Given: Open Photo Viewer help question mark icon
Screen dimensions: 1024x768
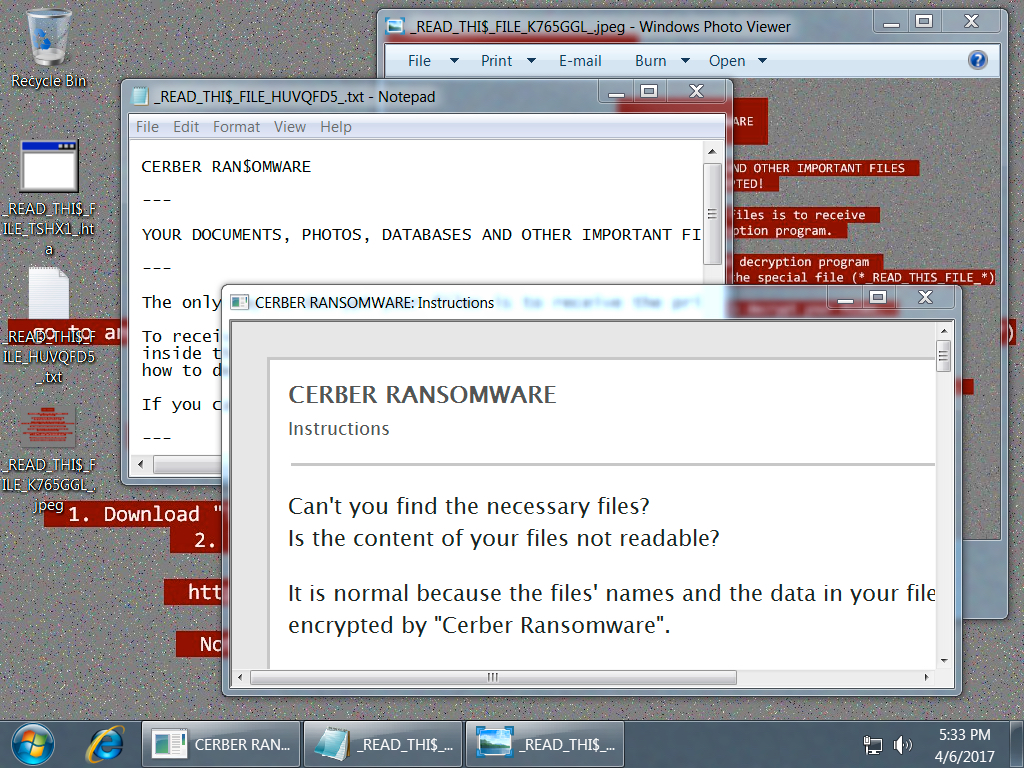Looking at the screenshot, I should 978,60.
